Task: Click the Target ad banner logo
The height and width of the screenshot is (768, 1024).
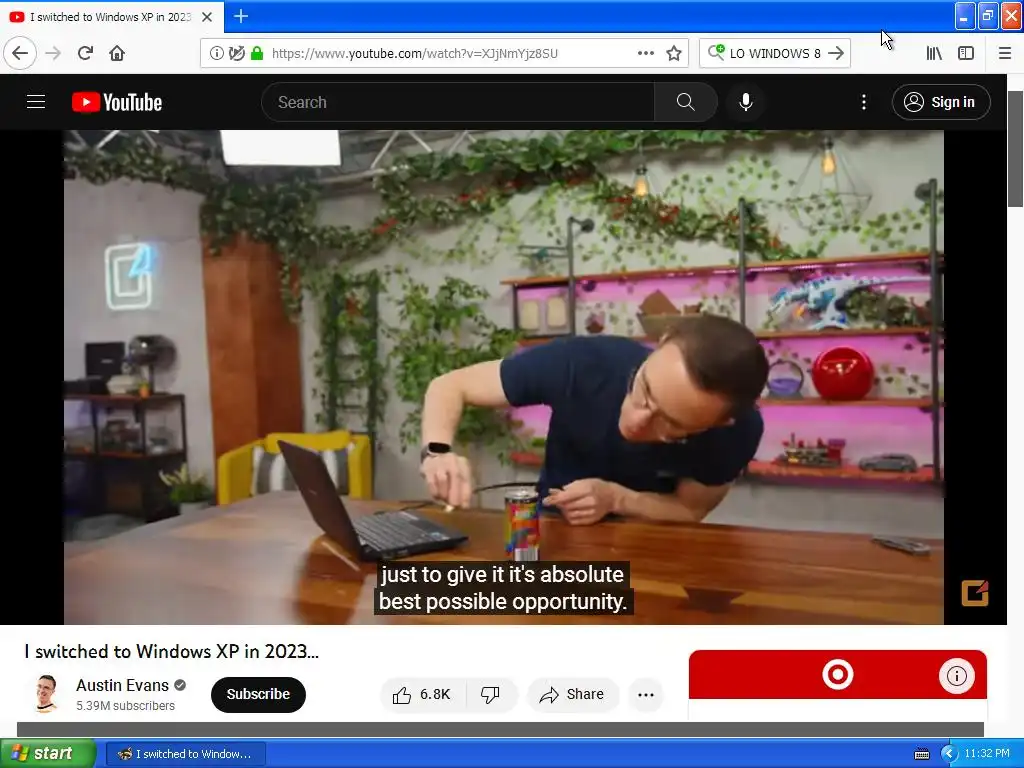Action: (838, 675)
